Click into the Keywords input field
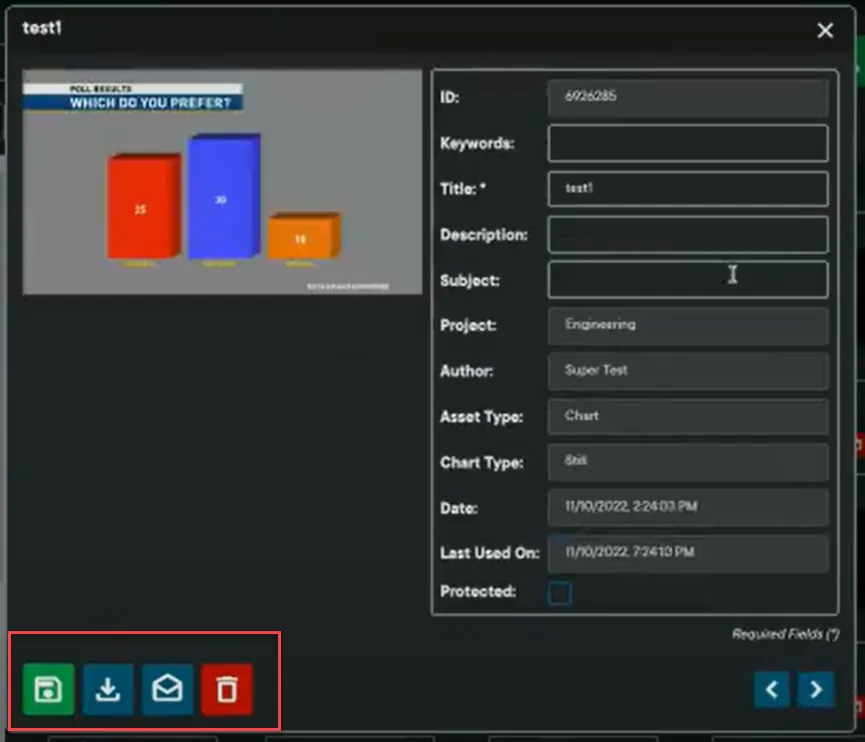Viewport: 865px width, 742px height. [687, 143]
